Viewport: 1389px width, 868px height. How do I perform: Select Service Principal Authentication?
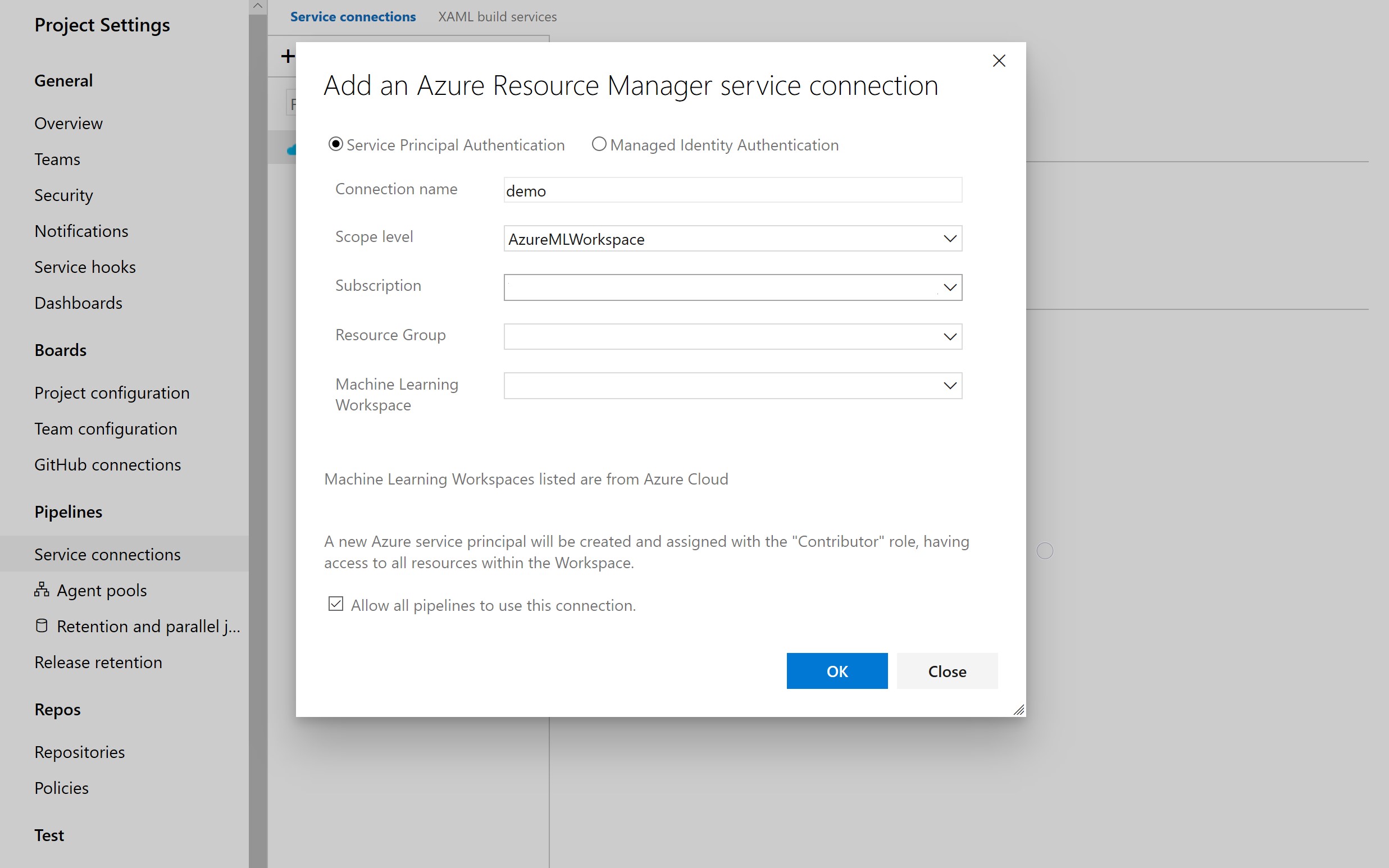pos(335,145)
